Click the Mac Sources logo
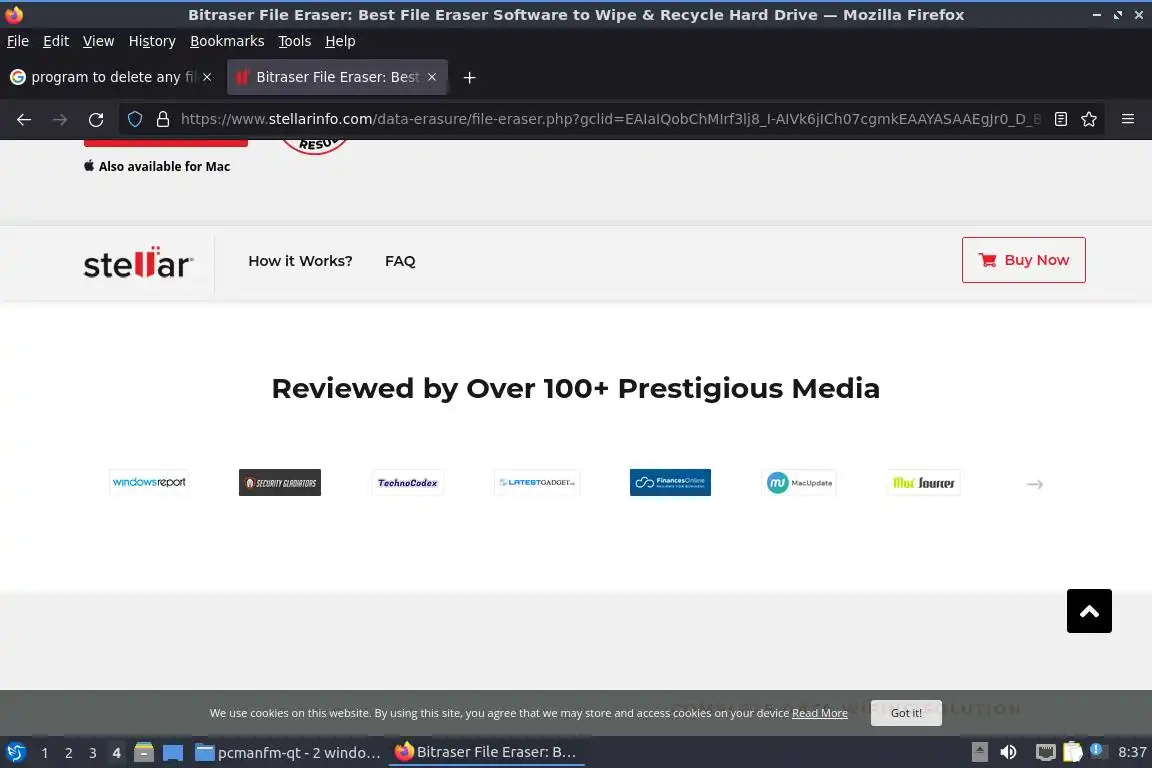 (924, 482)
